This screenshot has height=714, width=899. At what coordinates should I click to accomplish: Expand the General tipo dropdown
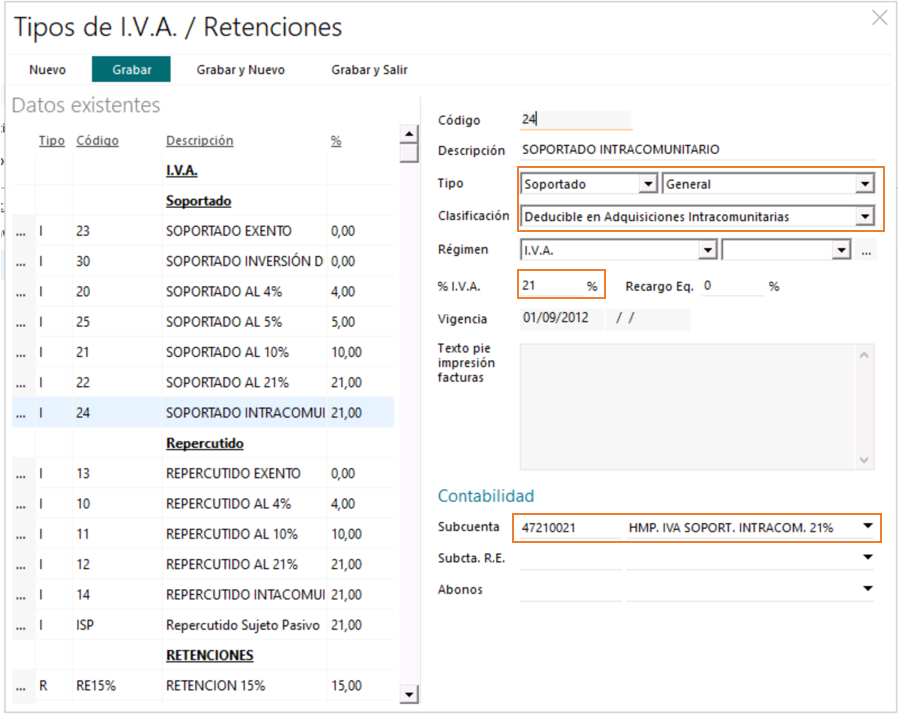pos(865,184)
